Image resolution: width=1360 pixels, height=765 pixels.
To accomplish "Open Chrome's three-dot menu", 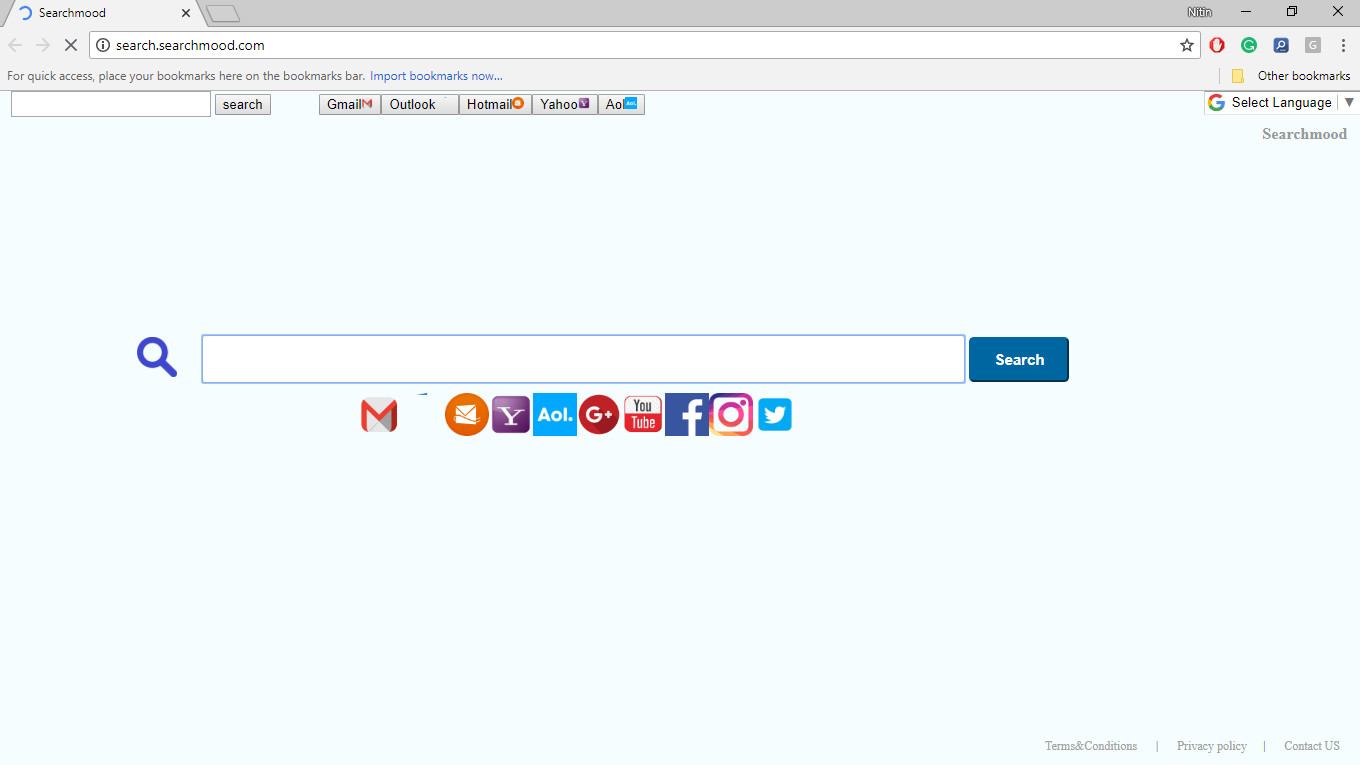I will coord(1343,45).
